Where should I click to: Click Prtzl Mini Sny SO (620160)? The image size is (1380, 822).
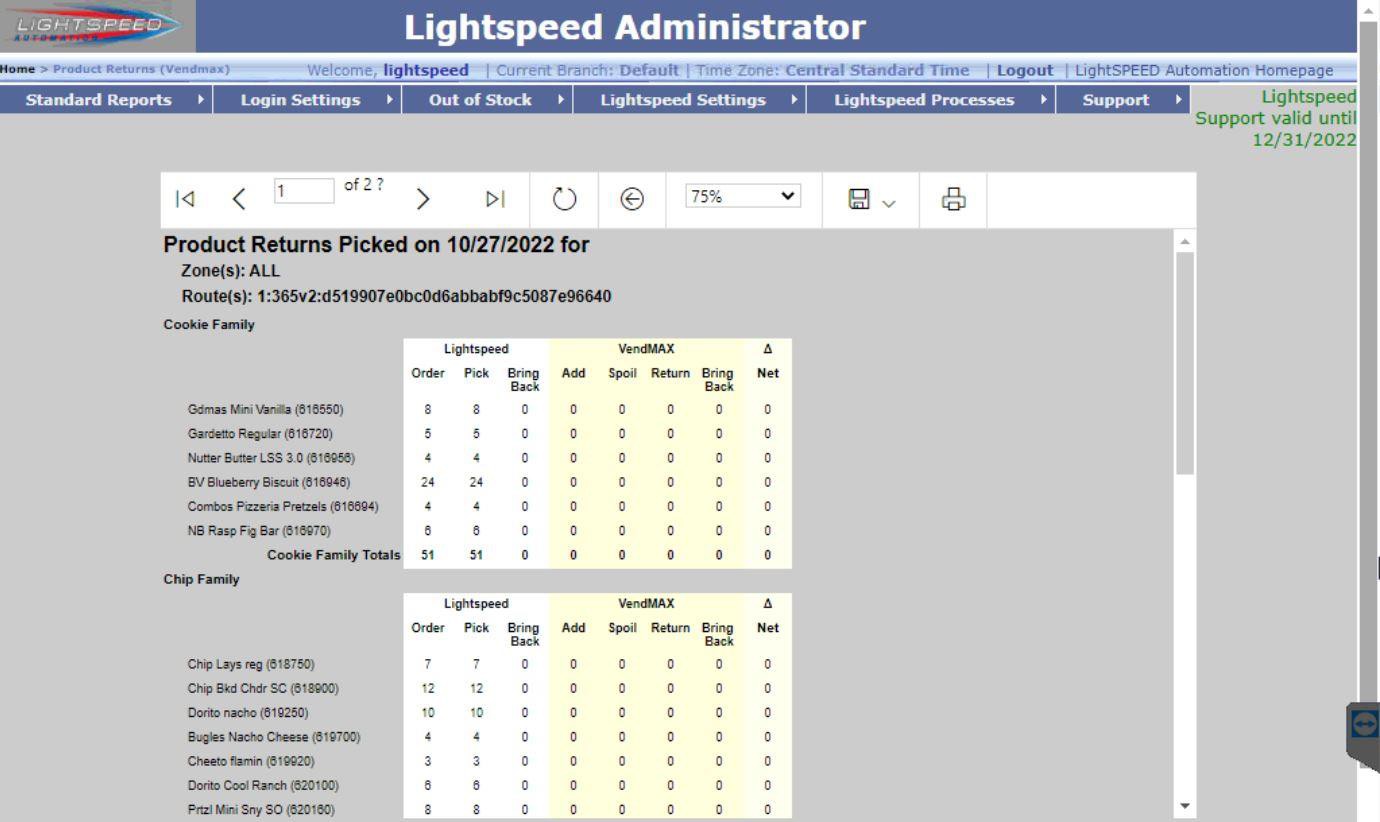point(261,810)
